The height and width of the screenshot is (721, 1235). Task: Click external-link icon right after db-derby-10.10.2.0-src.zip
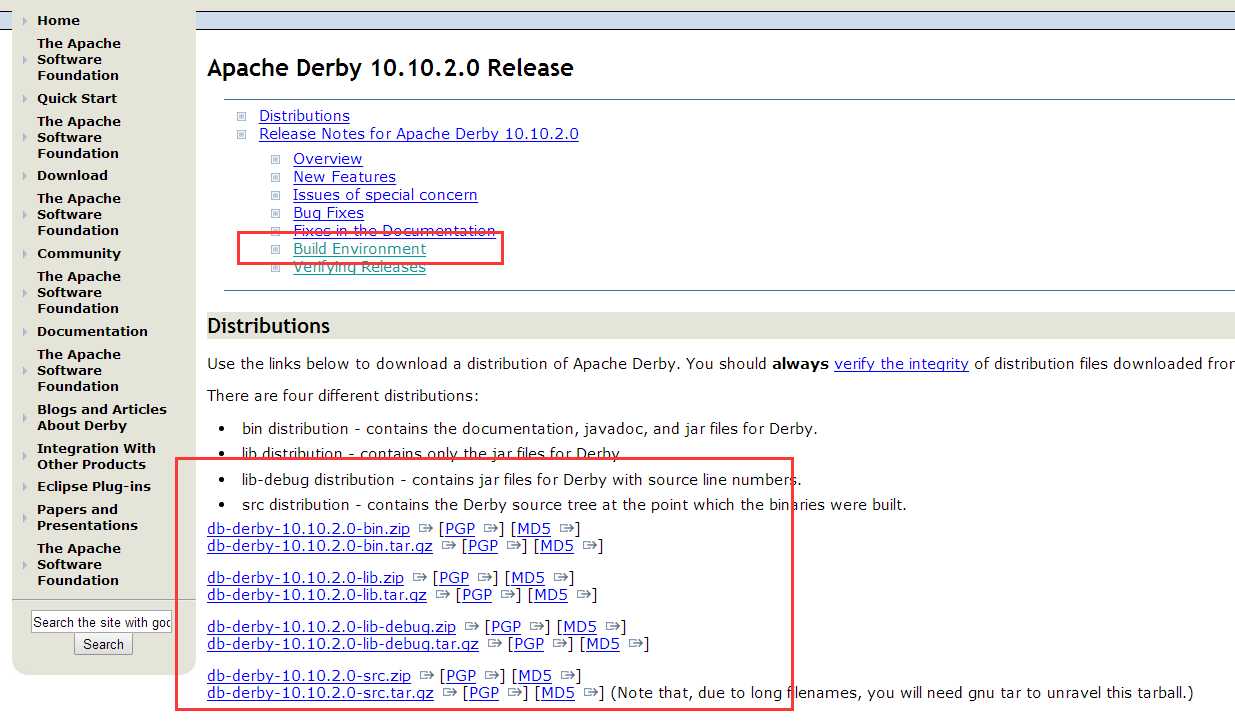[x=427, y=675]
